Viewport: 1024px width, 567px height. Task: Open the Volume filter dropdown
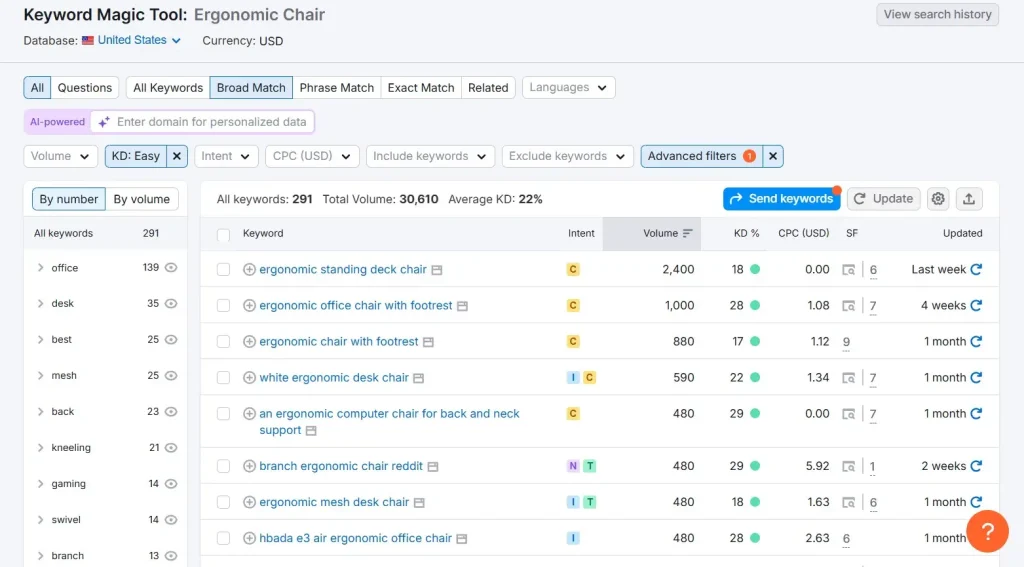coord(60,156)
